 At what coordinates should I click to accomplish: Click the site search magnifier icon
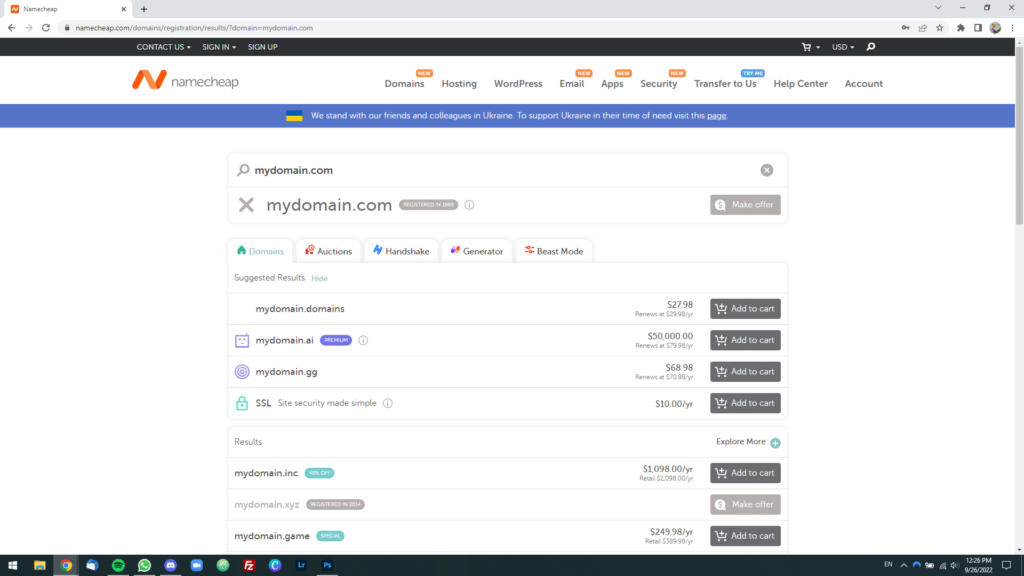871,47
